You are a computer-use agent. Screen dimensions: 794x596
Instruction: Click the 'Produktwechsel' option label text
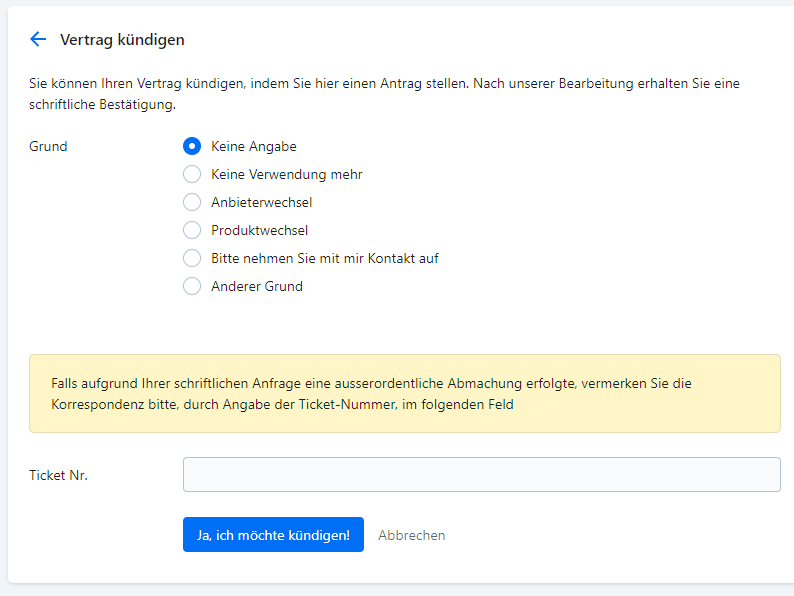259,230
